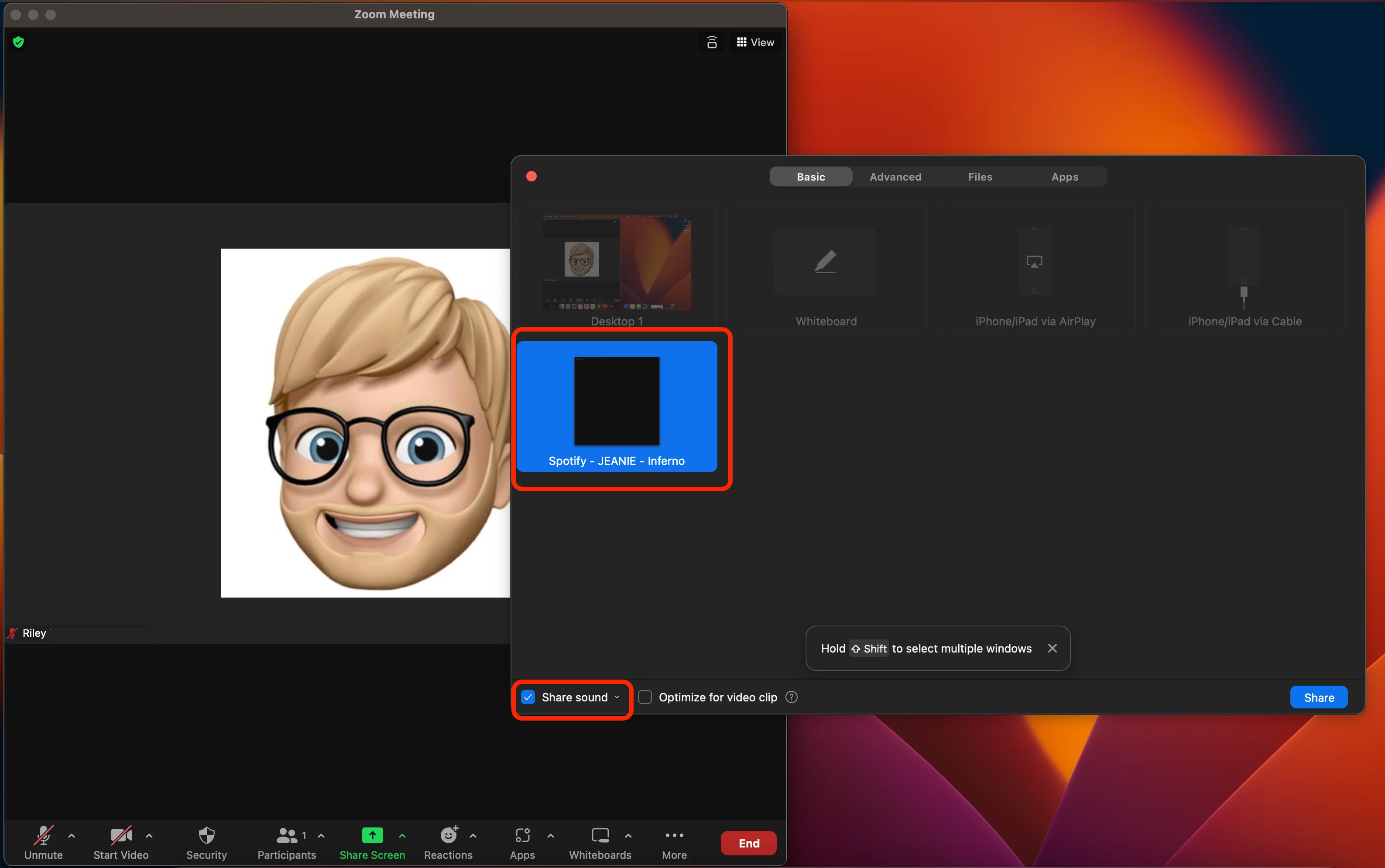Image resolution: width=1385 pixels, height=868 pixels.
Task: Open the Participants panel icon
Action: pyautogui.click(x=287, y=835)
